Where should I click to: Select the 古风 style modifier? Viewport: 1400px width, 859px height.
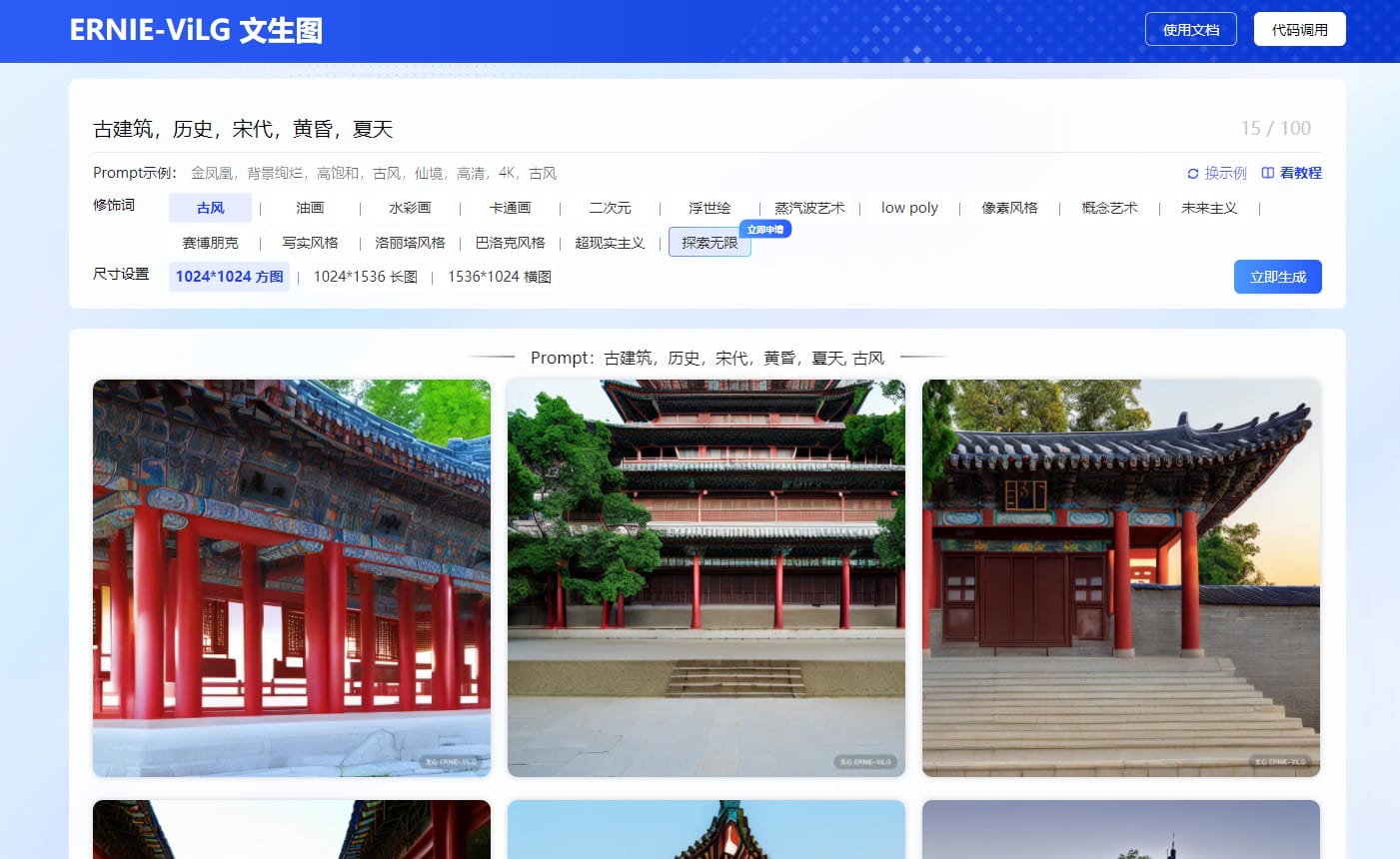(210, 208)
